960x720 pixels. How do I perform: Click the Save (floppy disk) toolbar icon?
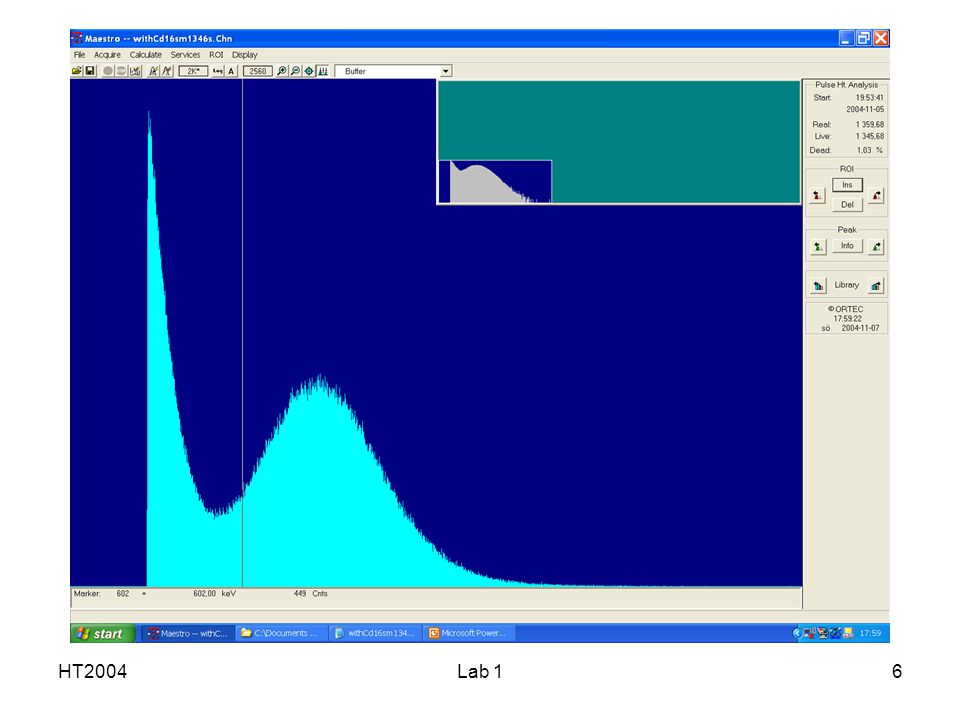(x=90, y=71)
